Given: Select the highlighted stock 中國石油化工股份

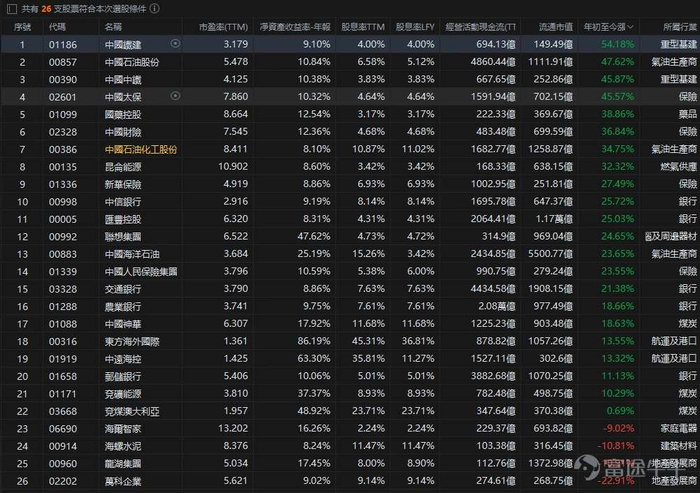Looking at the screenshot, I should tap(141, 150).
